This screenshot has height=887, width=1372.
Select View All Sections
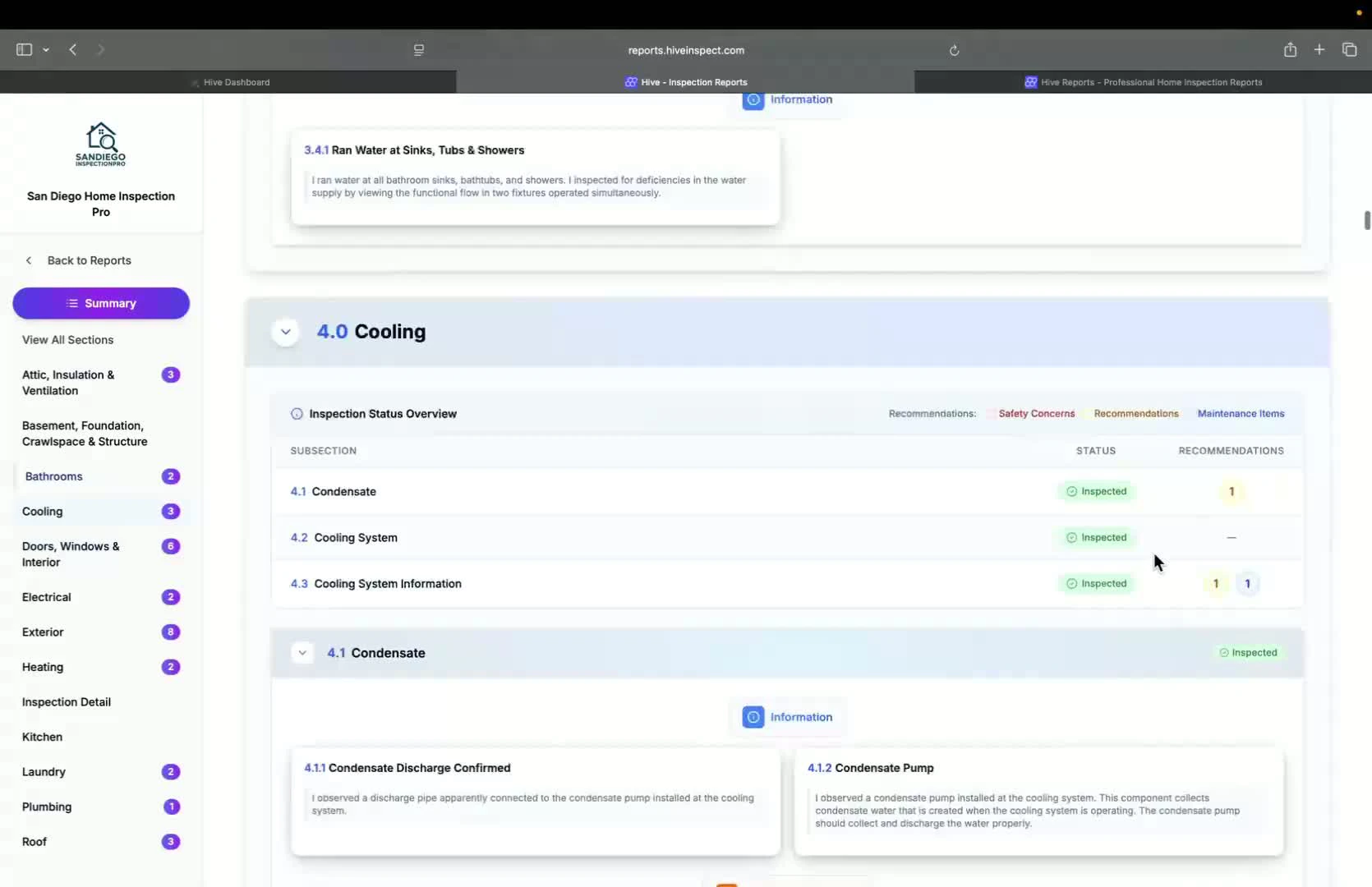[x=67, y=340]
